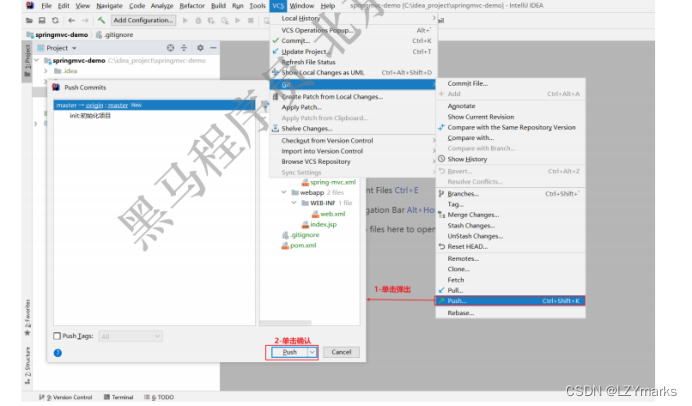Image resolution: width=692 pixels, height=406 pixels.
Task: Click the Open folder toolbar icon
Action: click(29, 20)
